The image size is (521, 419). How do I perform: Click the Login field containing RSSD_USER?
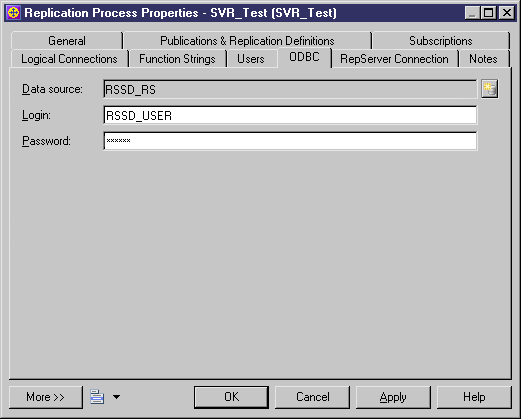pyautogui.click(x=290, y=115)
